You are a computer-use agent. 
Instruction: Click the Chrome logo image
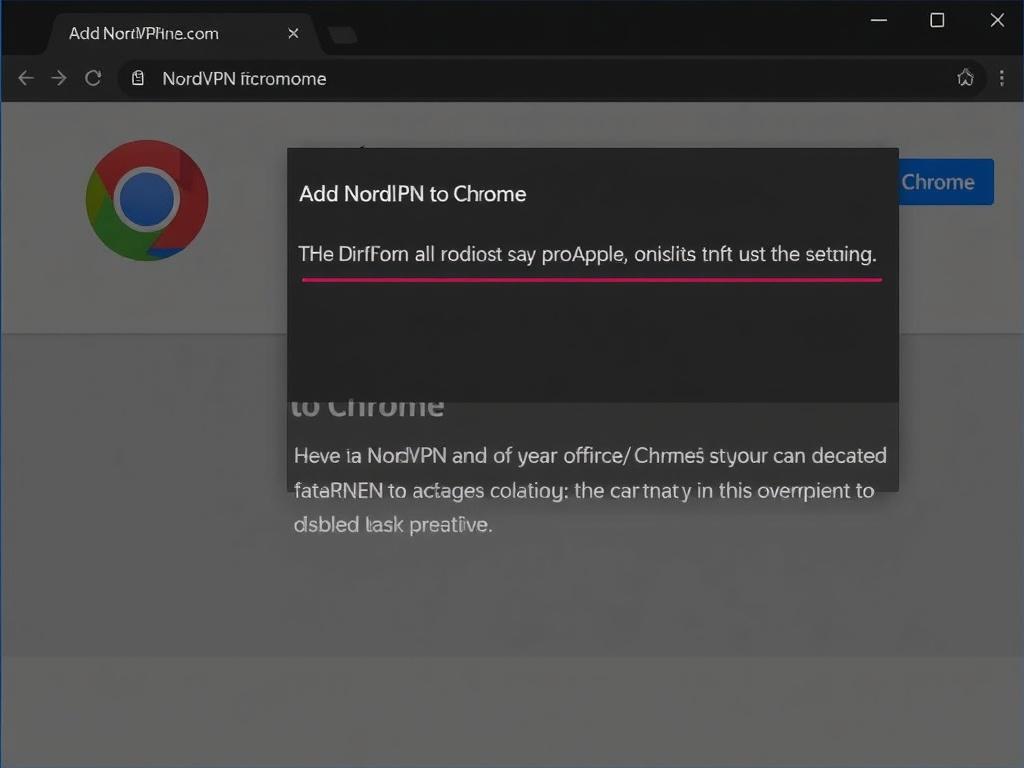(147, 200)
